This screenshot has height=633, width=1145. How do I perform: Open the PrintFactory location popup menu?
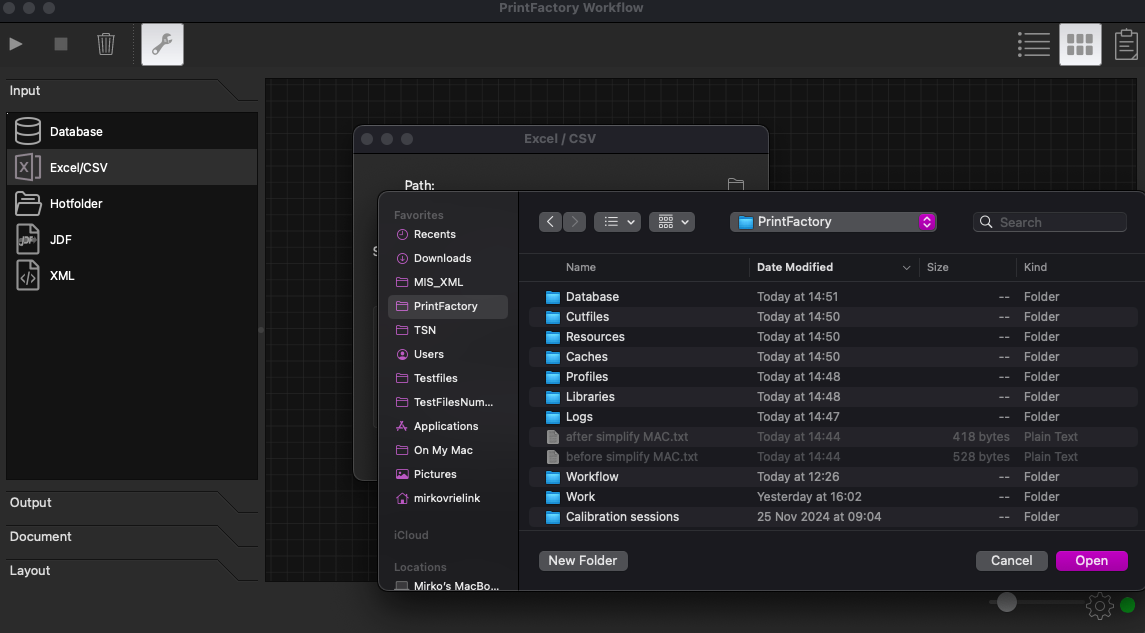point(833,222)
